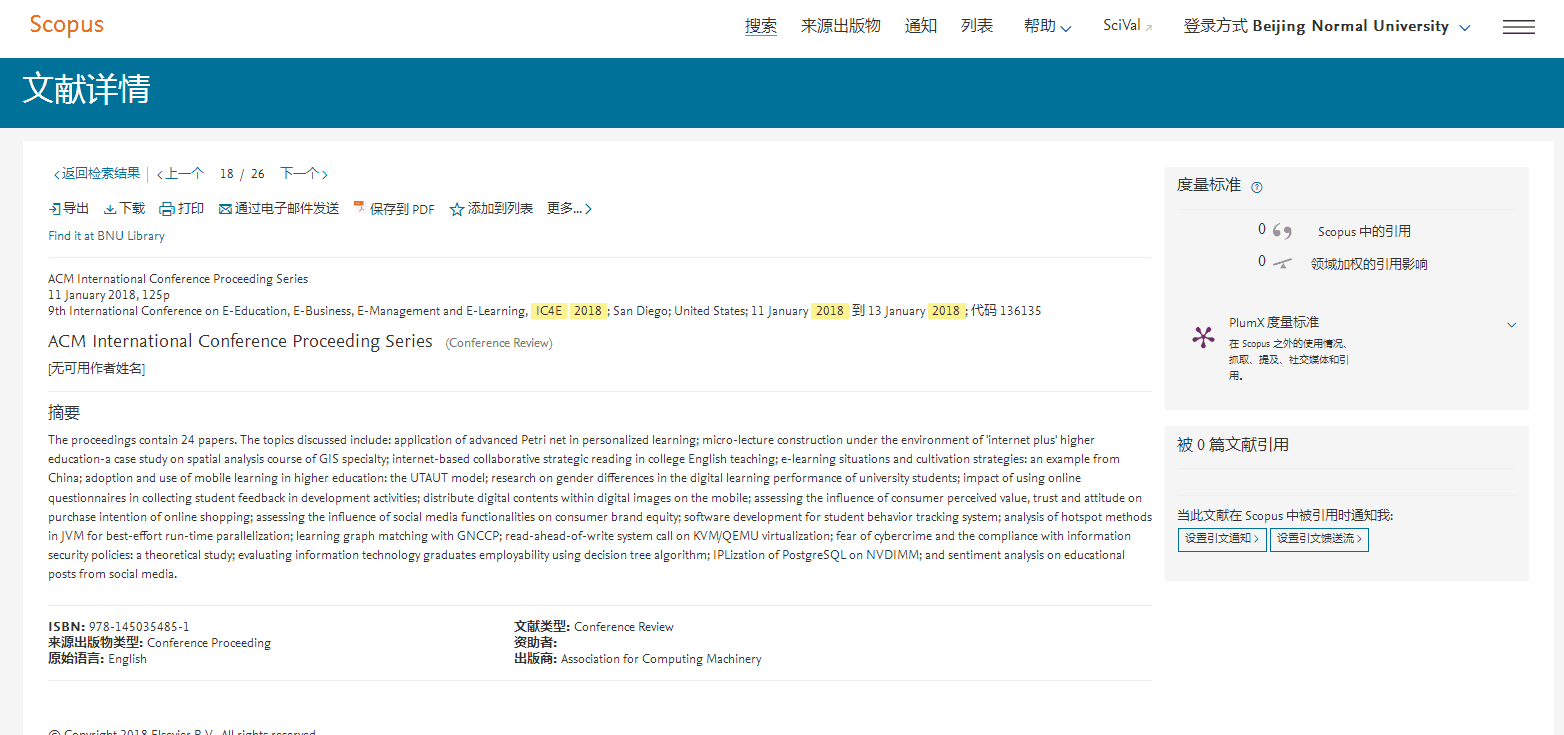Click [无可用作者姓名] author placeholder
The image size is (1564, 735).
point(96,369)
